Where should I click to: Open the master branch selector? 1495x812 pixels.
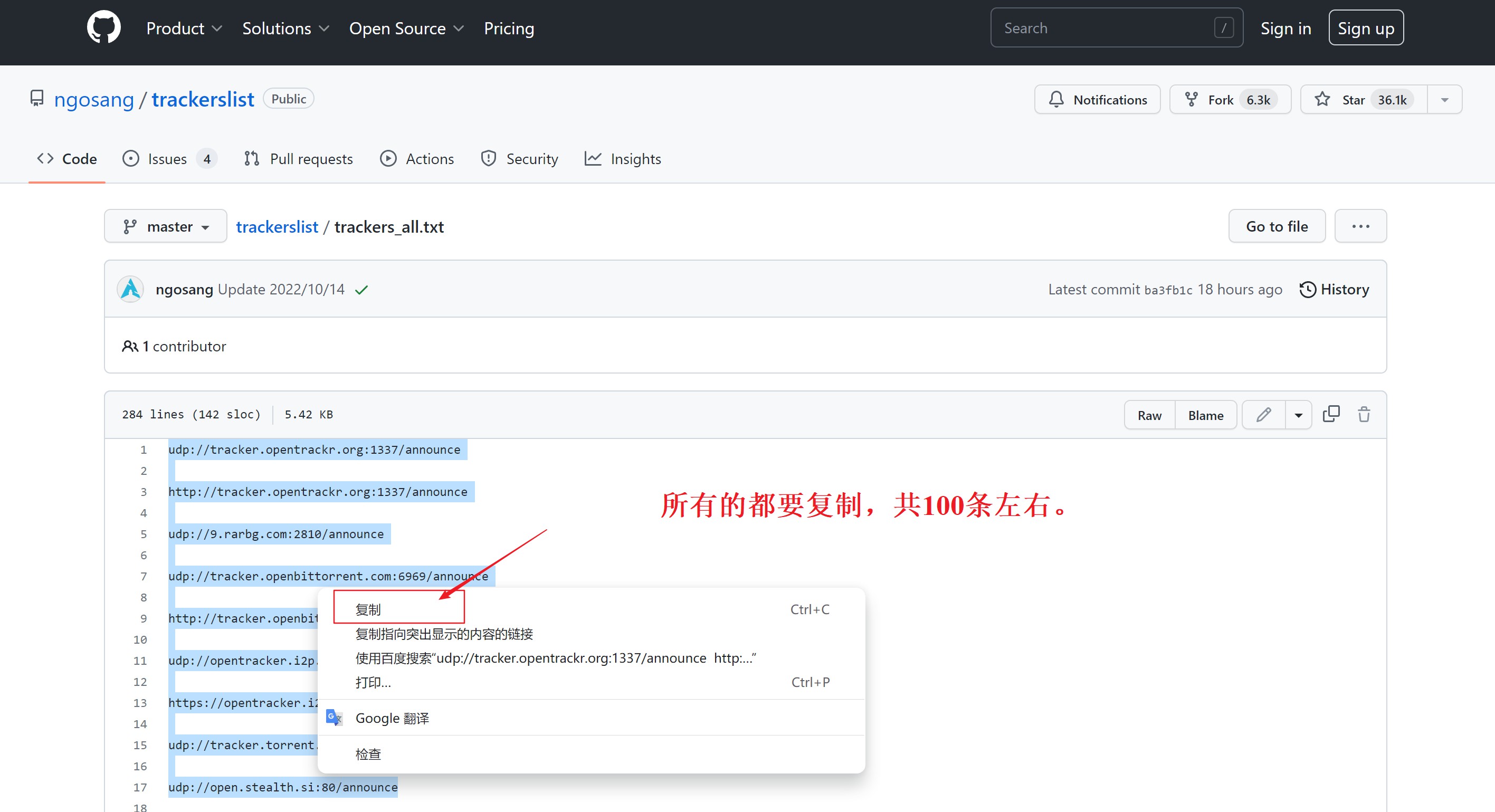click(x=165, y=226)
